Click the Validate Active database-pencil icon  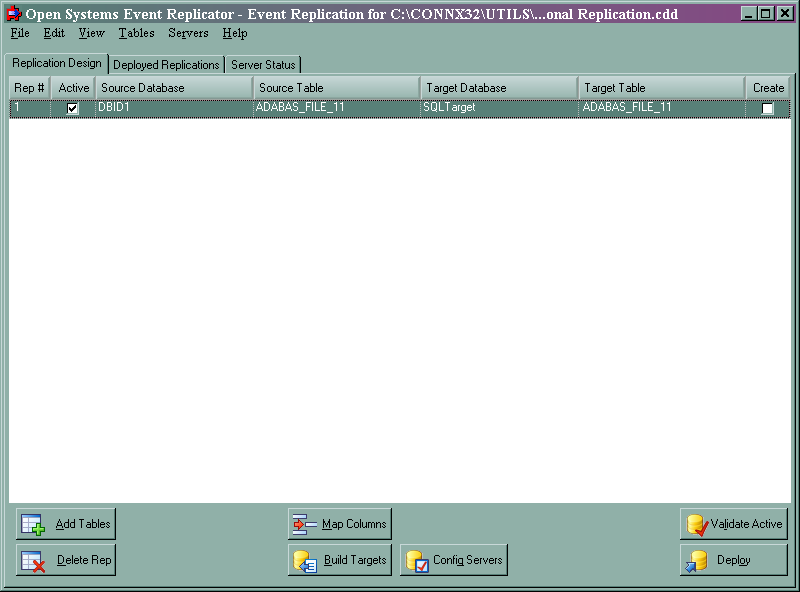pos(696,523)
